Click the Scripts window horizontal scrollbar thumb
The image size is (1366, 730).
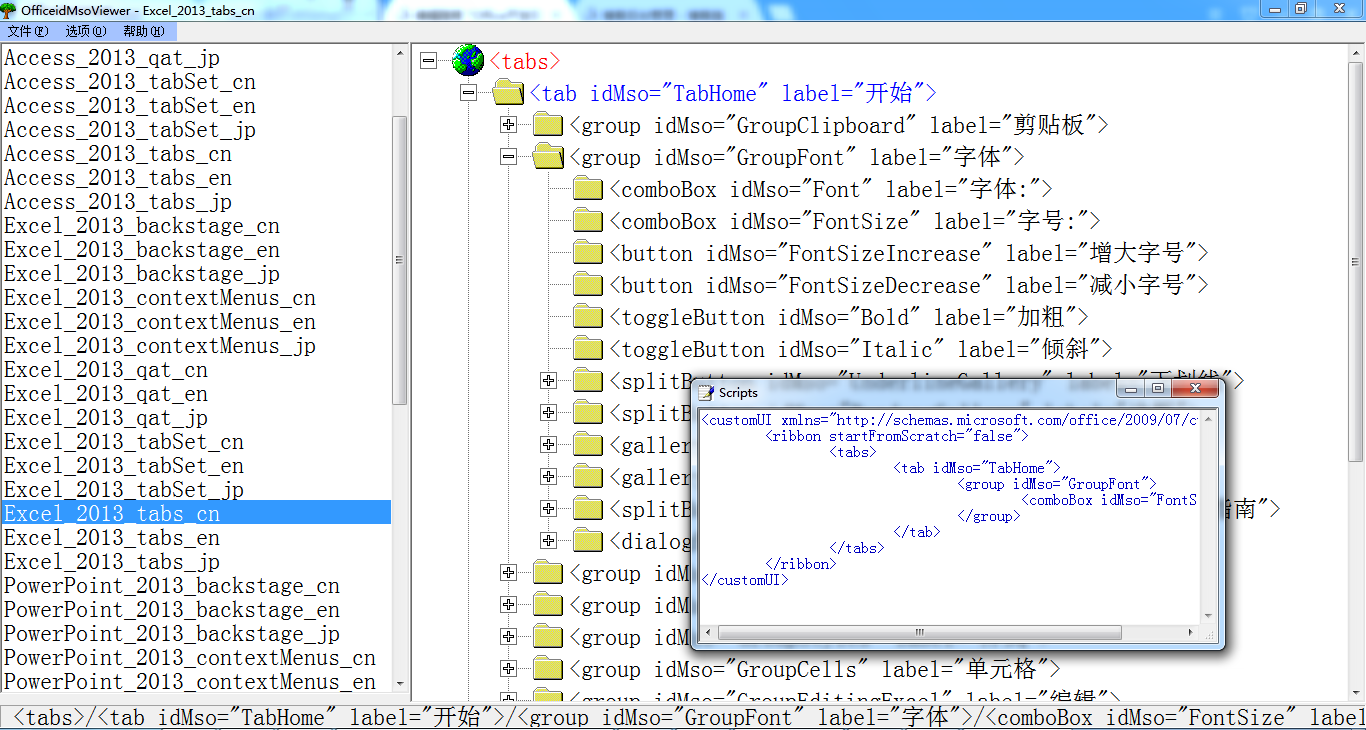click(x=920, y=633)
